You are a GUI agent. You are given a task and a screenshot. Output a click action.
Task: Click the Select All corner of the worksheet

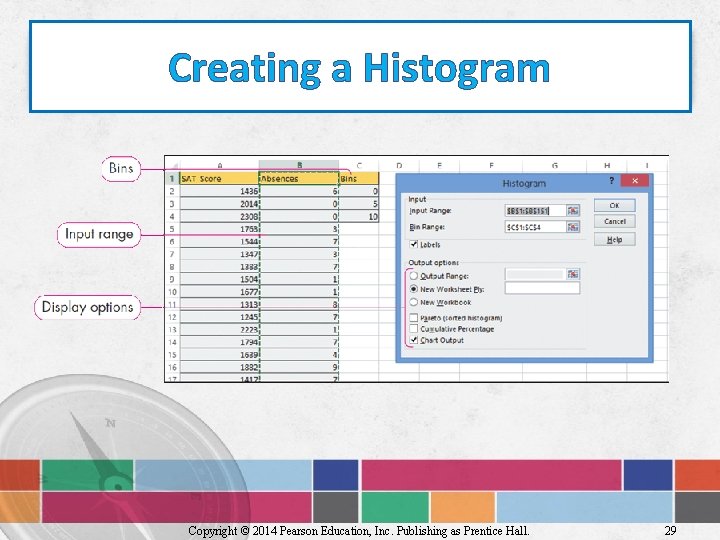click(x=172, y=165)
